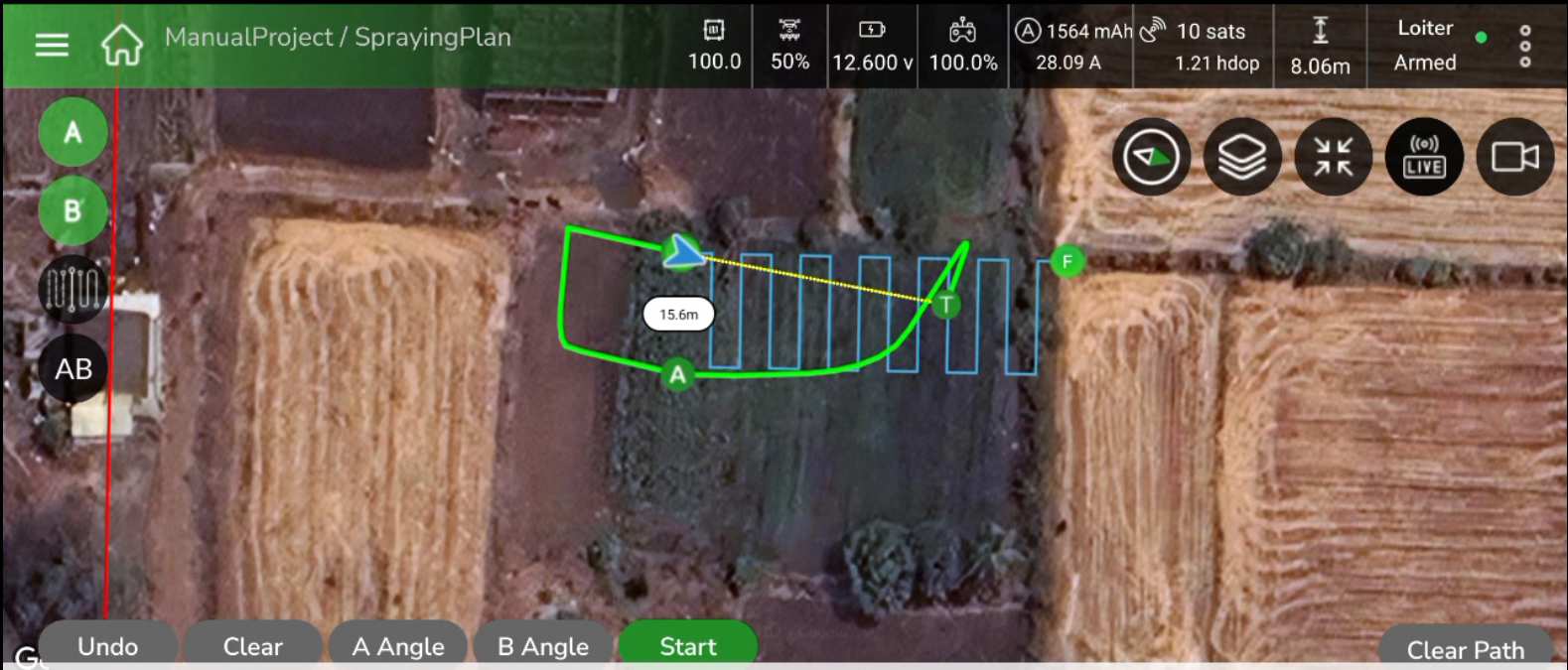Click the Undo button
The image size is (1568, 670).
(108, 645)
